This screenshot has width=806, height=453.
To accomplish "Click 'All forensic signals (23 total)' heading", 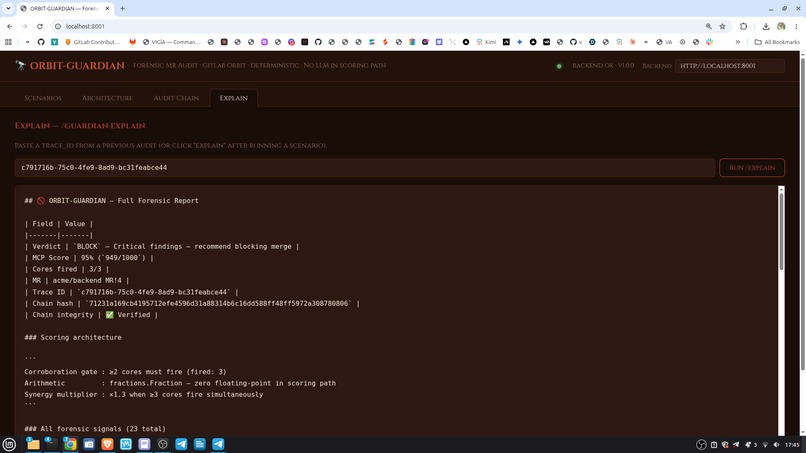I will [95, 428].
